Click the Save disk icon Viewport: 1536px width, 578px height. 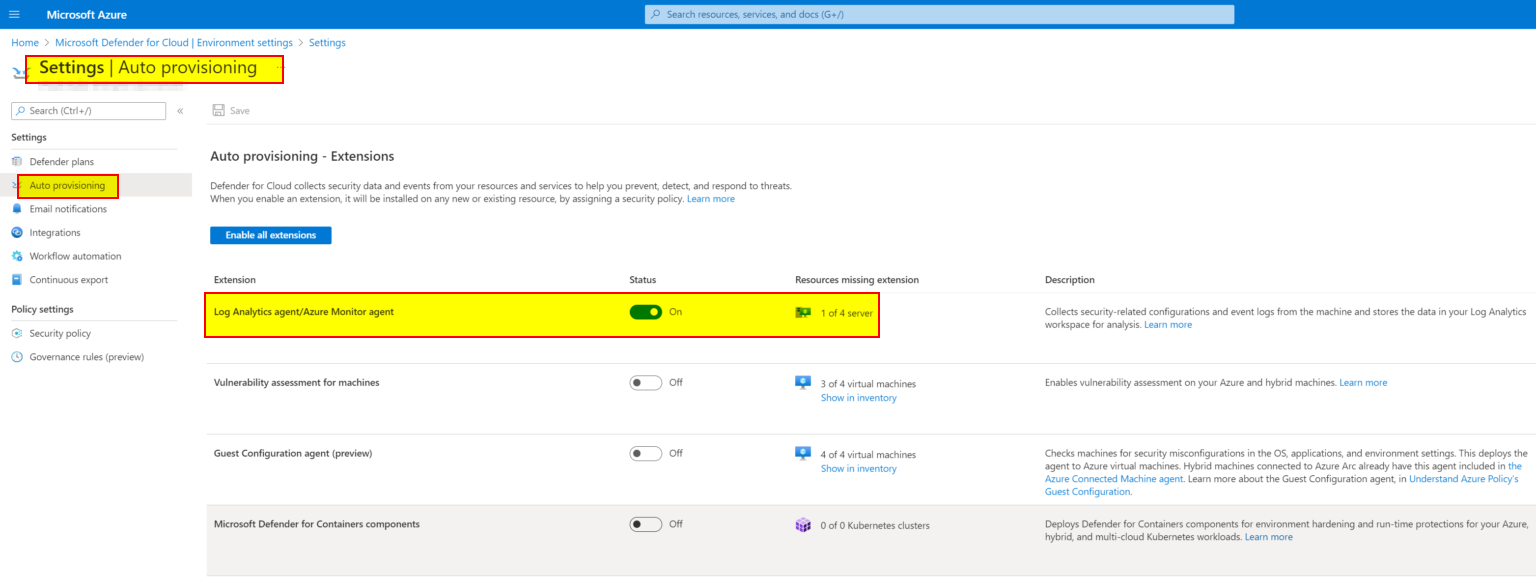click(x=218, y=110)
